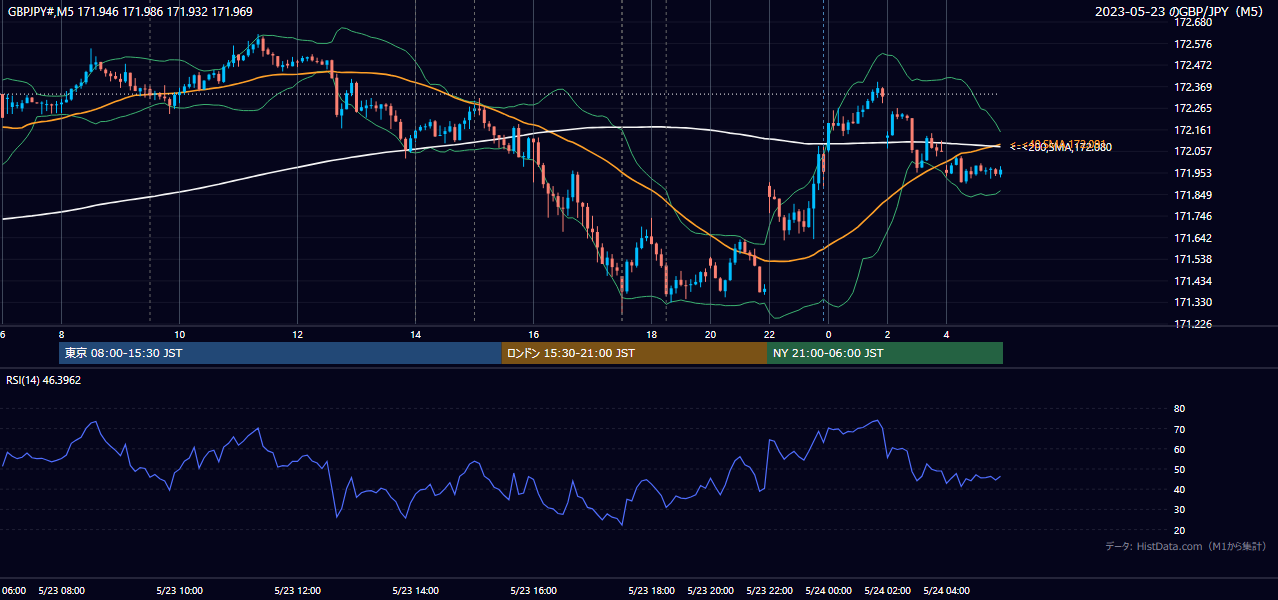This screenshot has height=600, width=1278.
Task: Click hour label 14 under the price chart
Action: [x=415, y=334]
